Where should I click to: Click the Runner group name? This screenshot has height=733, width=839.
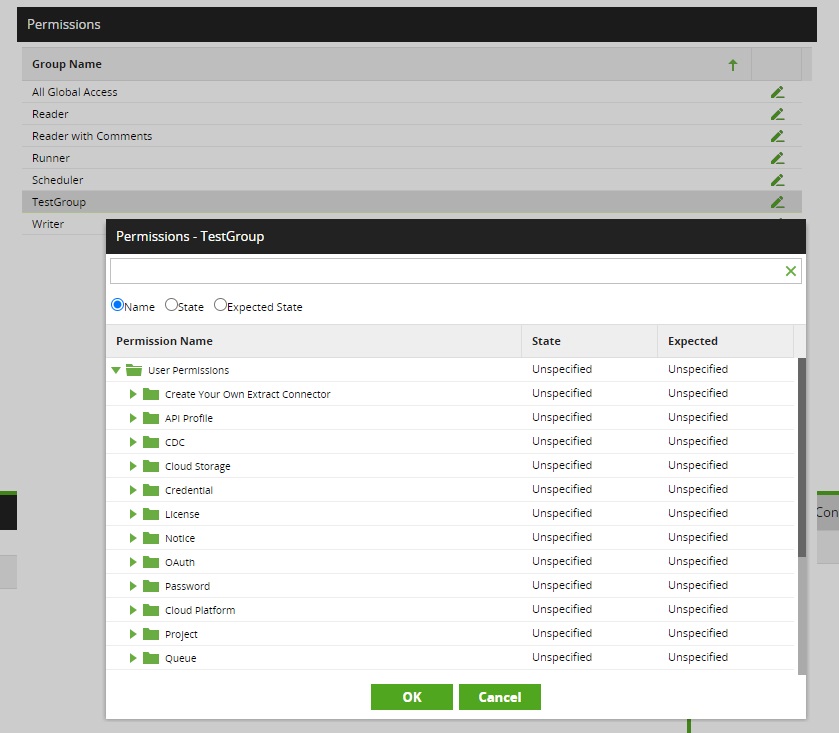[51, 158]
